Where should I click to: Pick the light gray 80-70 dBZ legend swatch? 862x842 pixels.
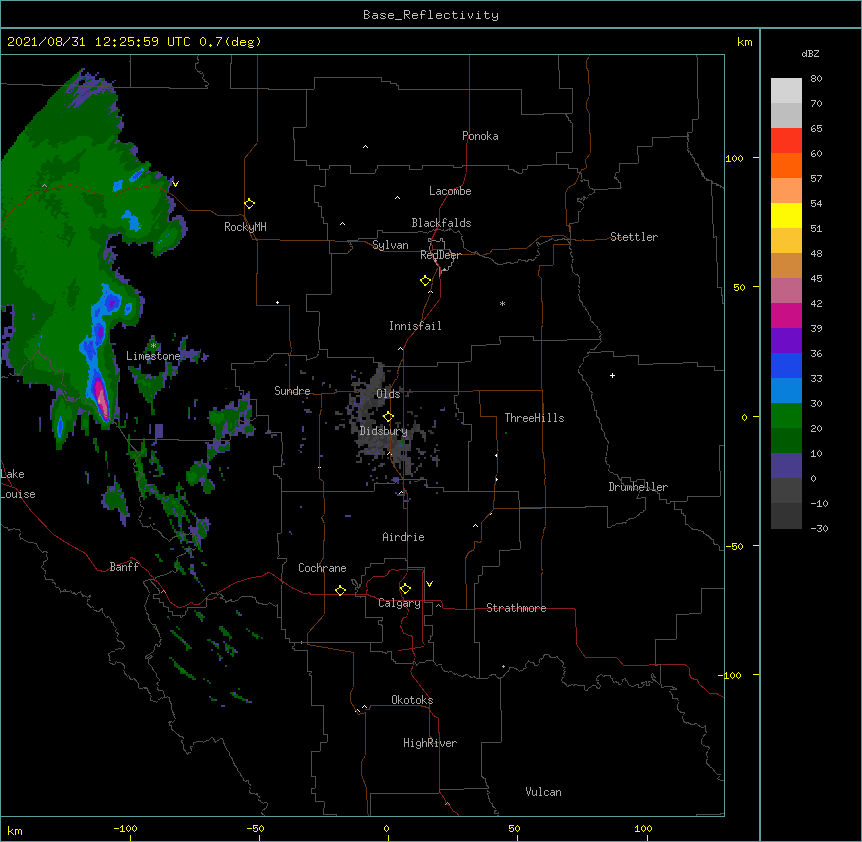[786, 91]
